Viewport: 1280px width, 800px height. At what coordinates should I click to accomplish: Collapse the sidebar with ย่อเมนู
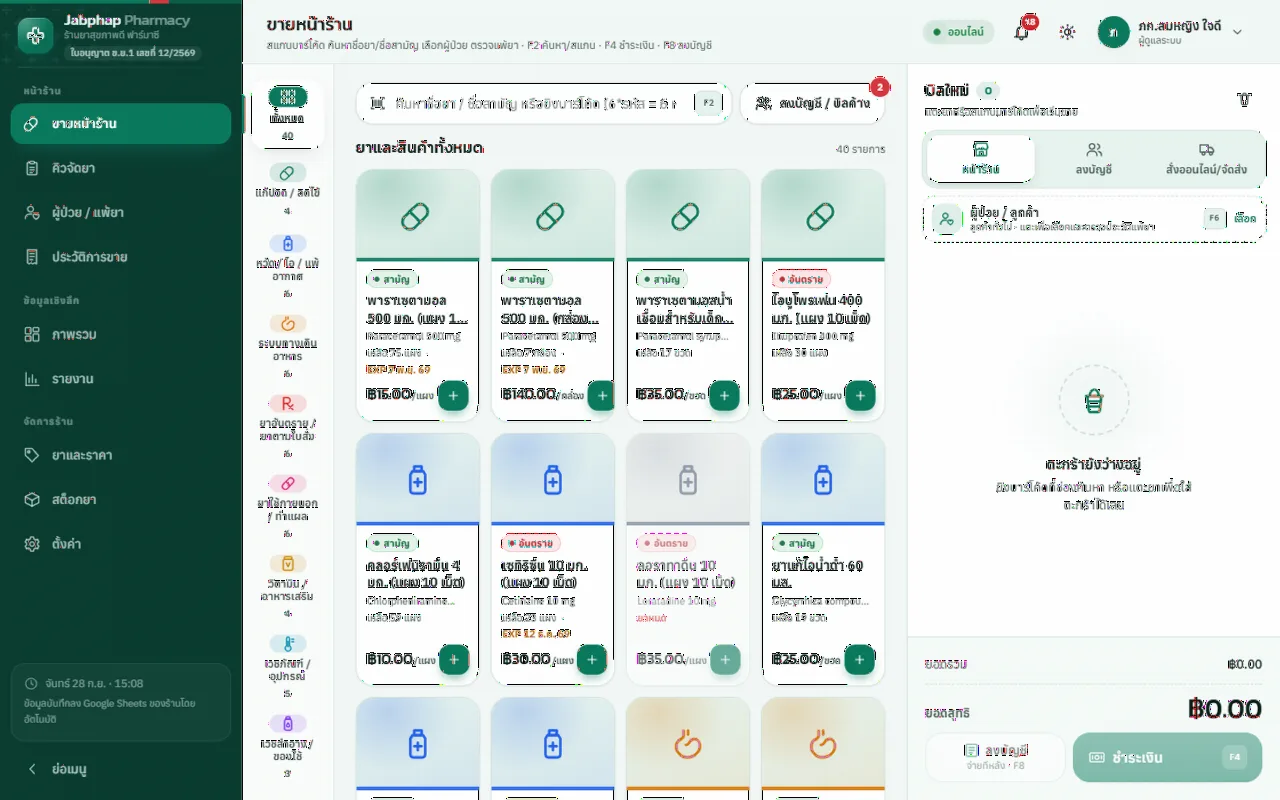121,769
